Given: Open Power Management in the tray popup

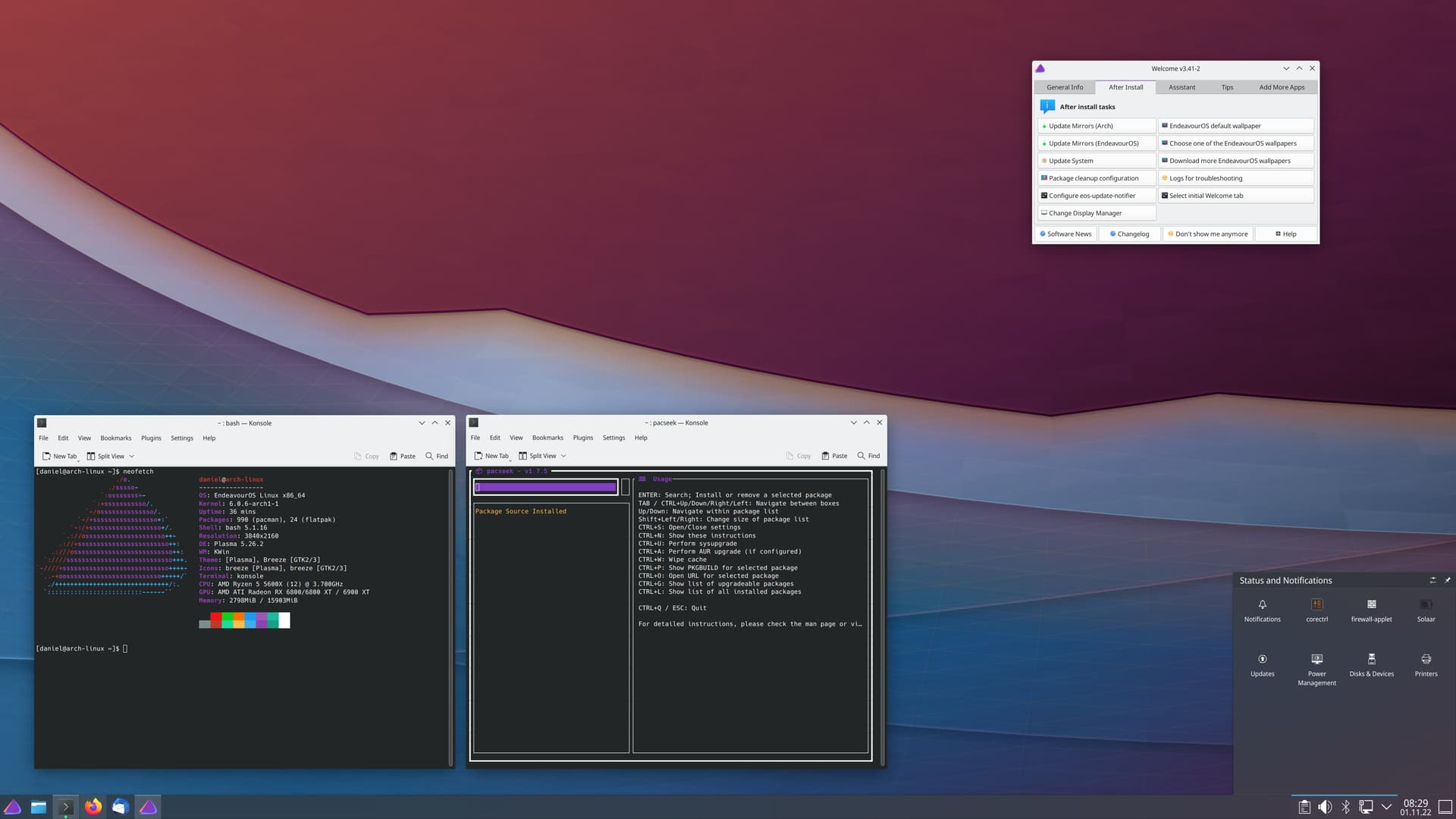Looking at the screenshot, I should click(1316, 669).
